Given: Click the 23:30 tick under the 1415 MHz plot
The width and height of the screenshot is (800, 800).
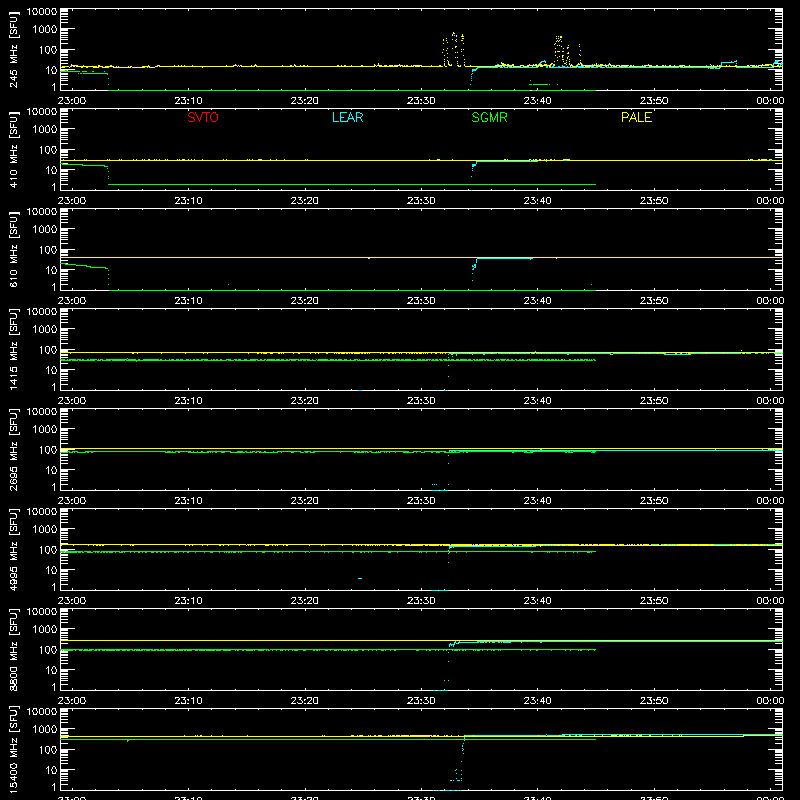Looking at the screenshot, I should [421, 401].
